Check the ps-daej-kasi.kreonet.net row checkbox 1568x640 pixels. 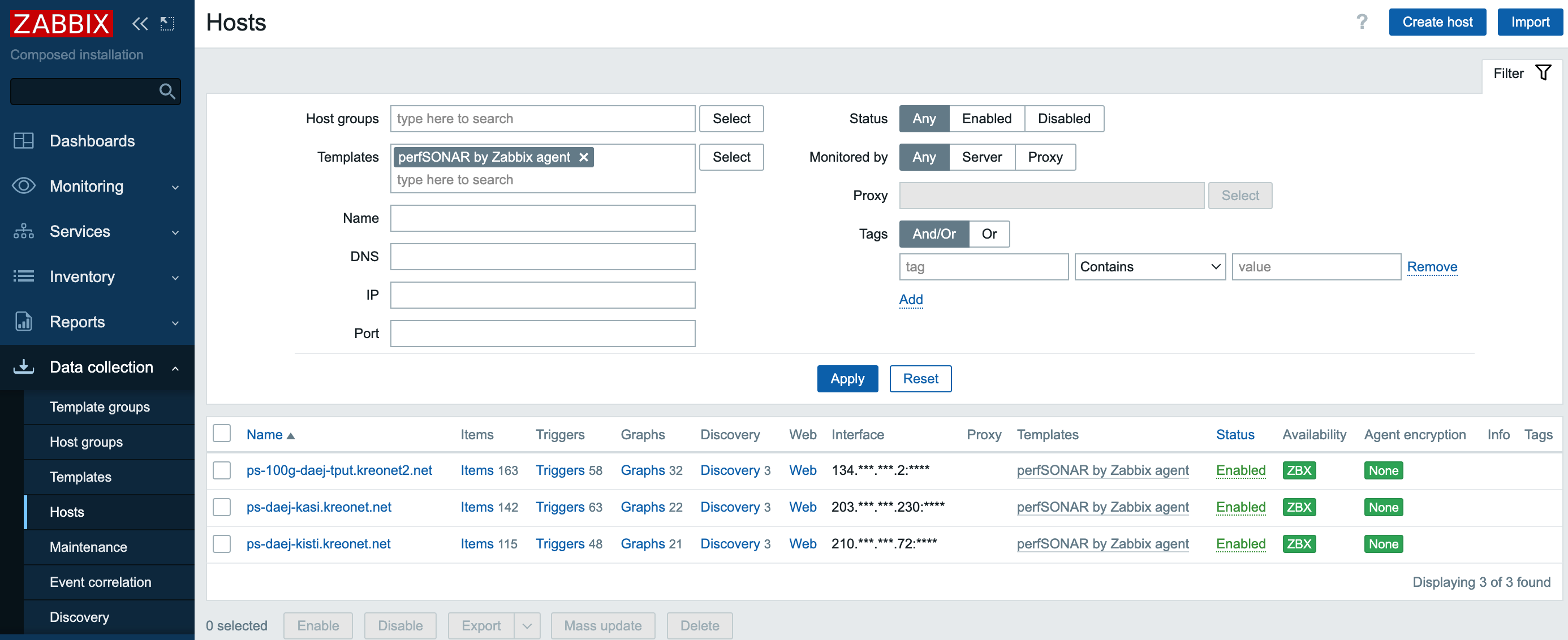222,507
